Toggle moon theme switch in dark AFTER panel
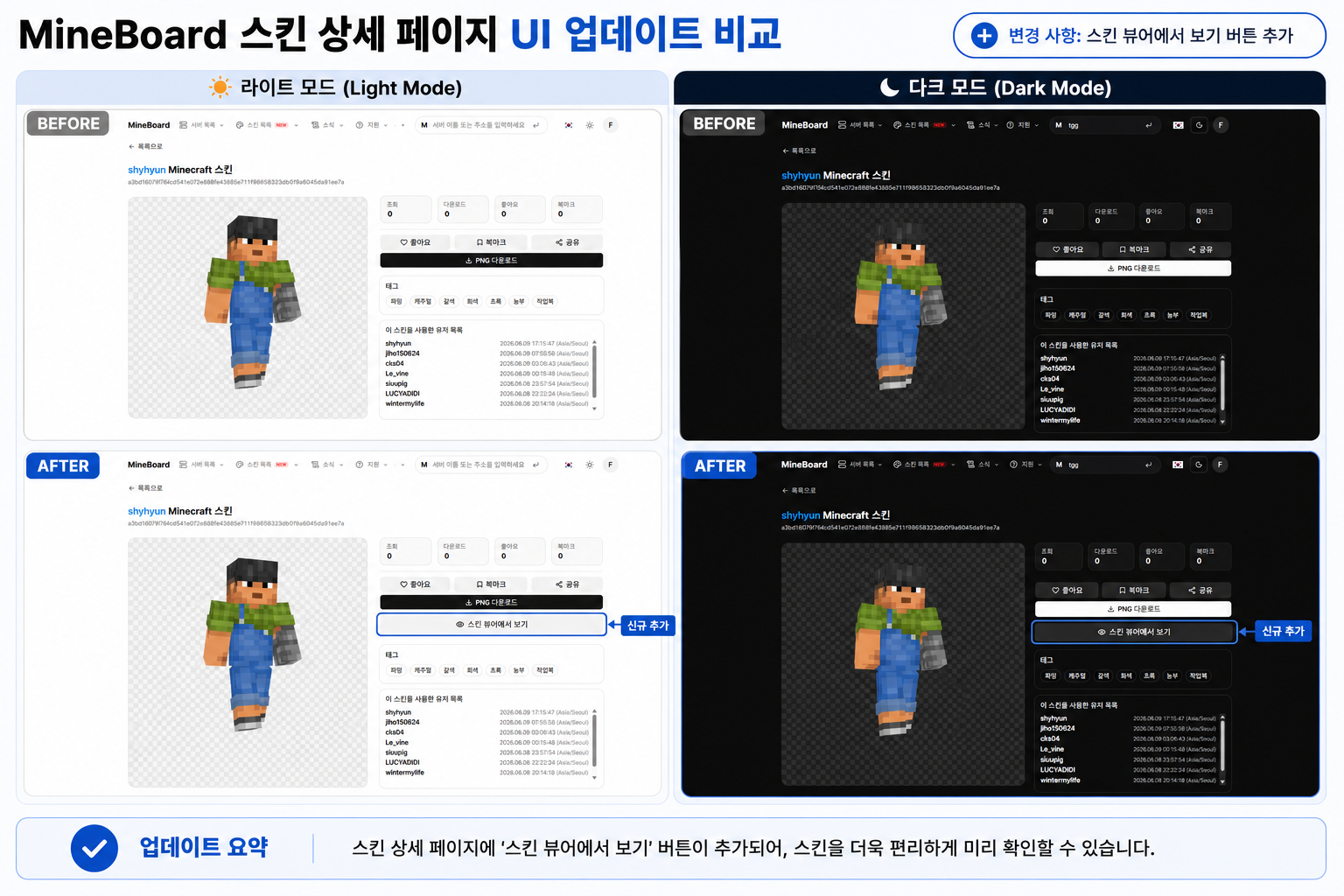The height and width of the screenshot is (896, 1344). pos(1199,465)
